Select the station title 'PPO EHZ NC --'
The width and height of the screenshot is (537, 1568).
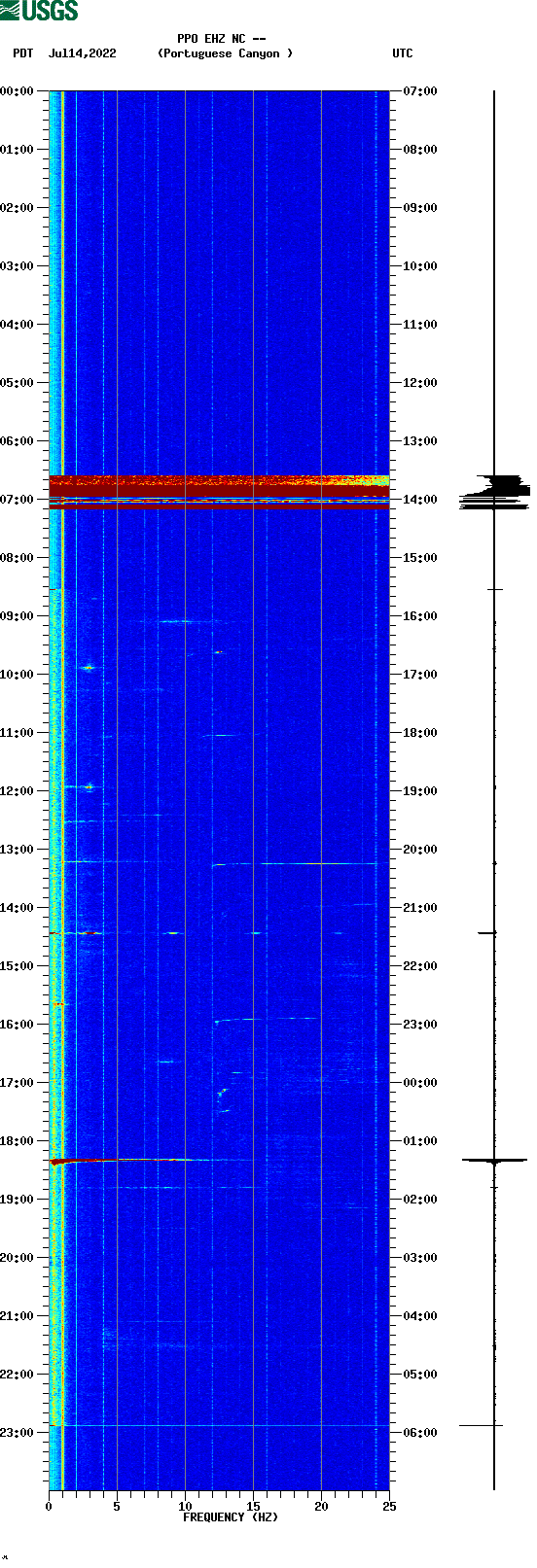pos(221,39)
